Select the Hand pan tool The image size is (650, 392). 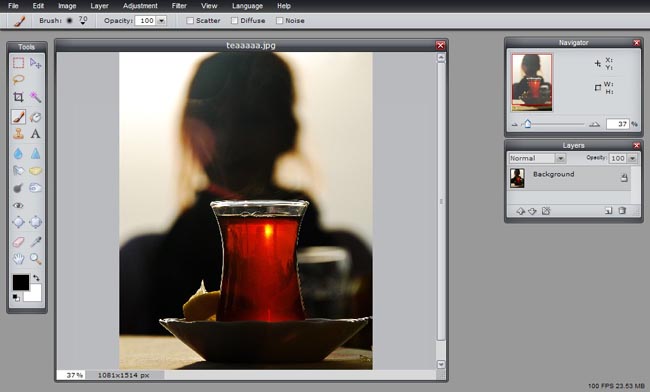[18, 259]
